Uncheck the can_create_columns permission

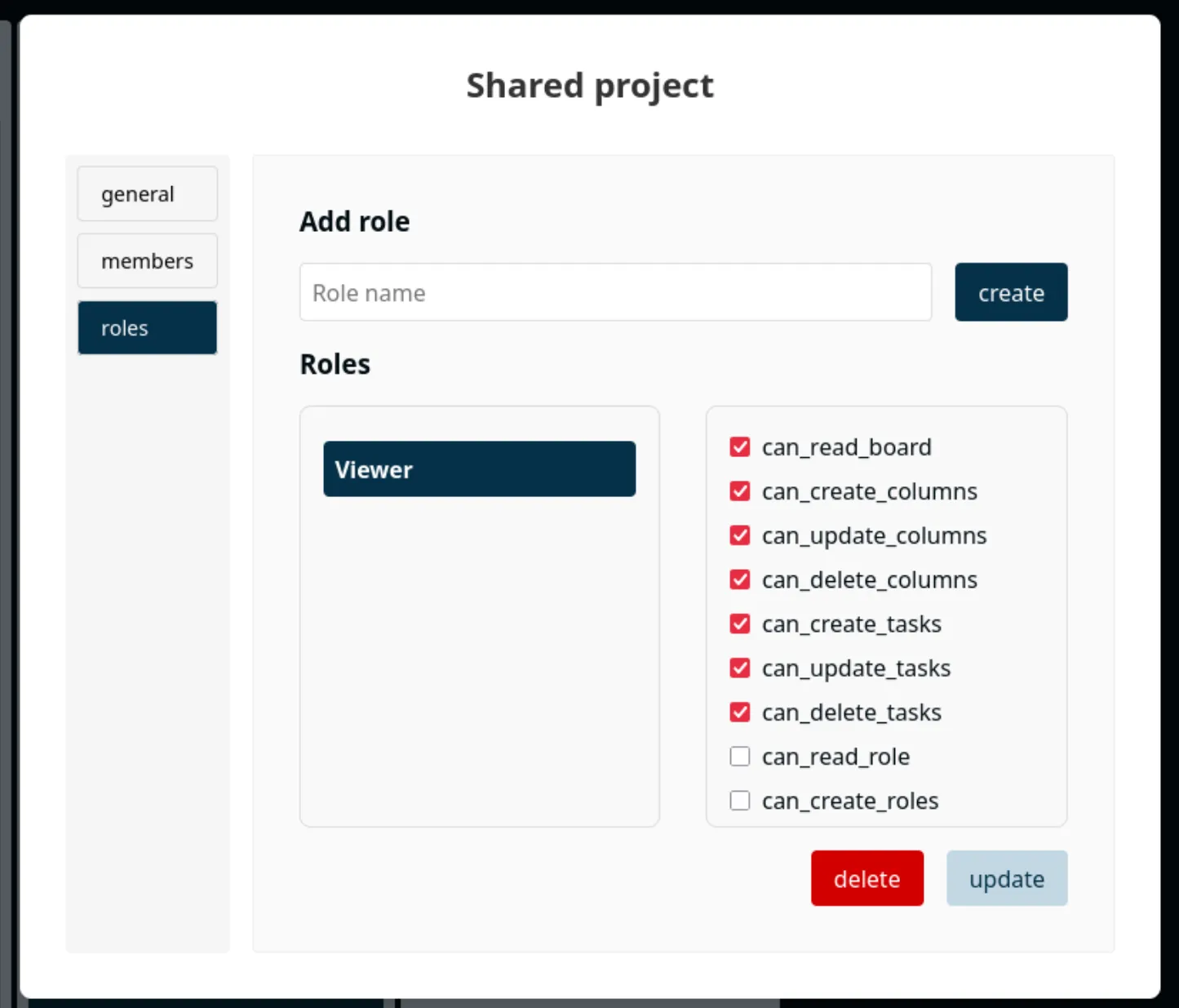[740, 491]
